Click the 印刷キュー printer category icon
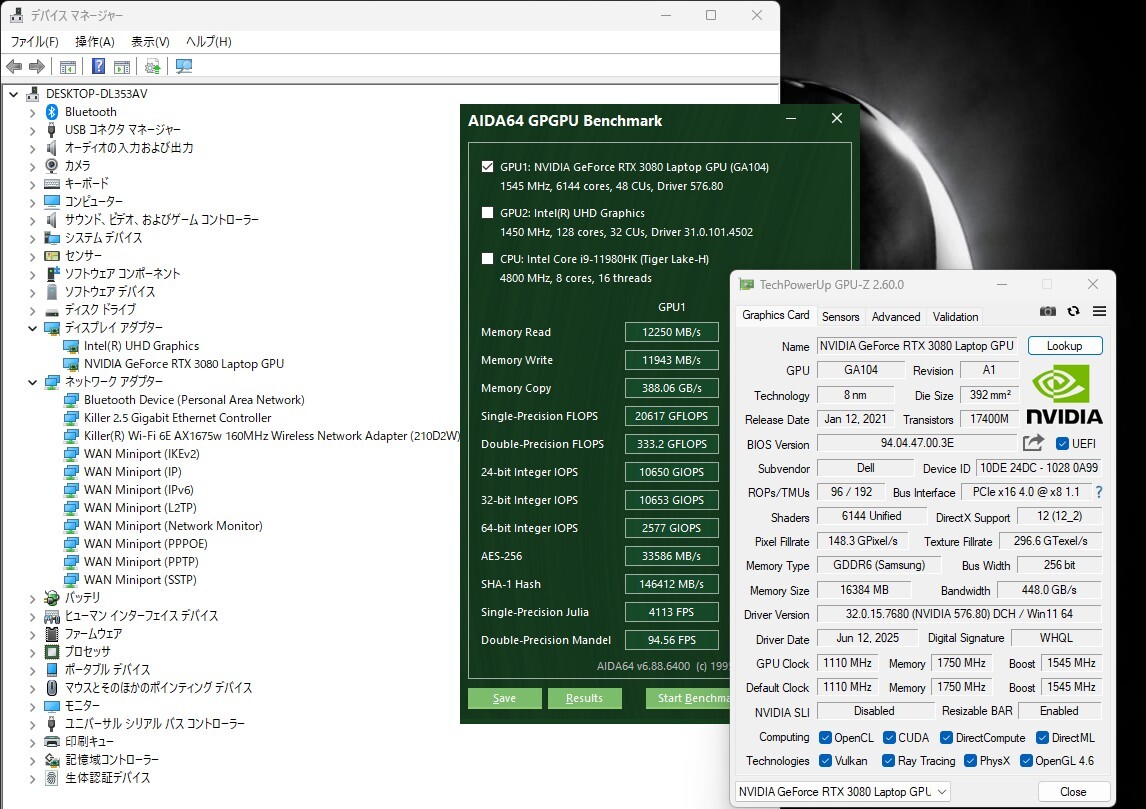Image resolution: width=1146 pixels, height=809 pixels. point(51,742)
